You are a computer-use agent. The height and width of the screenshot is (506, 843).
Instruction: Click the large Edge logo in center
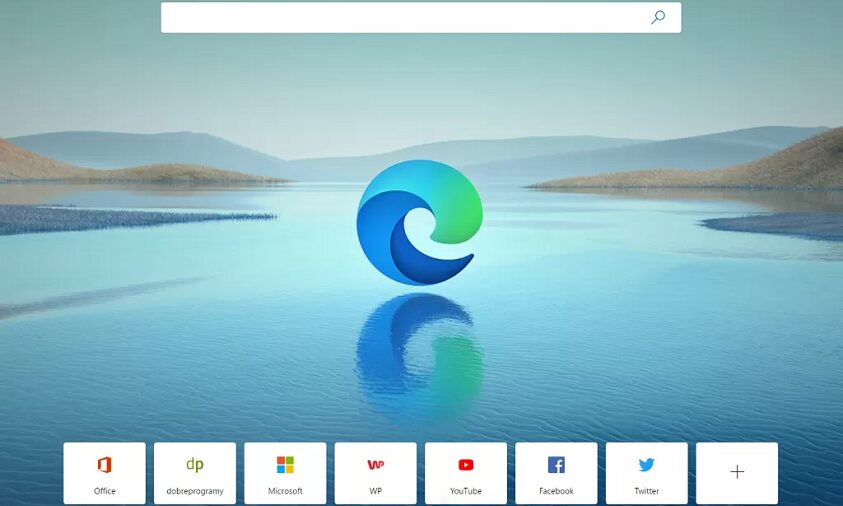click(x=419, y=223)
